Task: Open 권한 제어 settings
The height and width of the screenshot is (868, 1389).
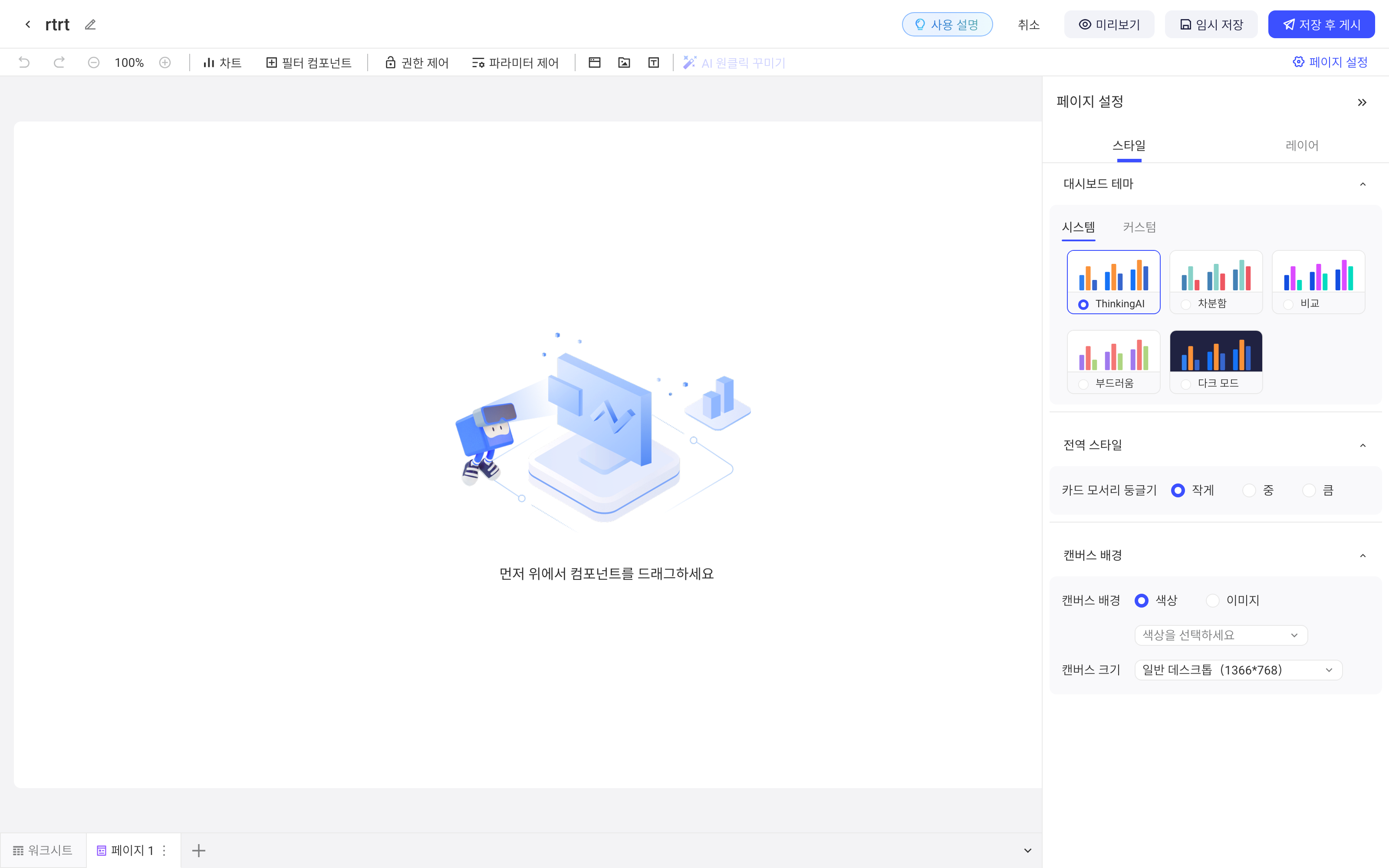Action: (417, 62)
